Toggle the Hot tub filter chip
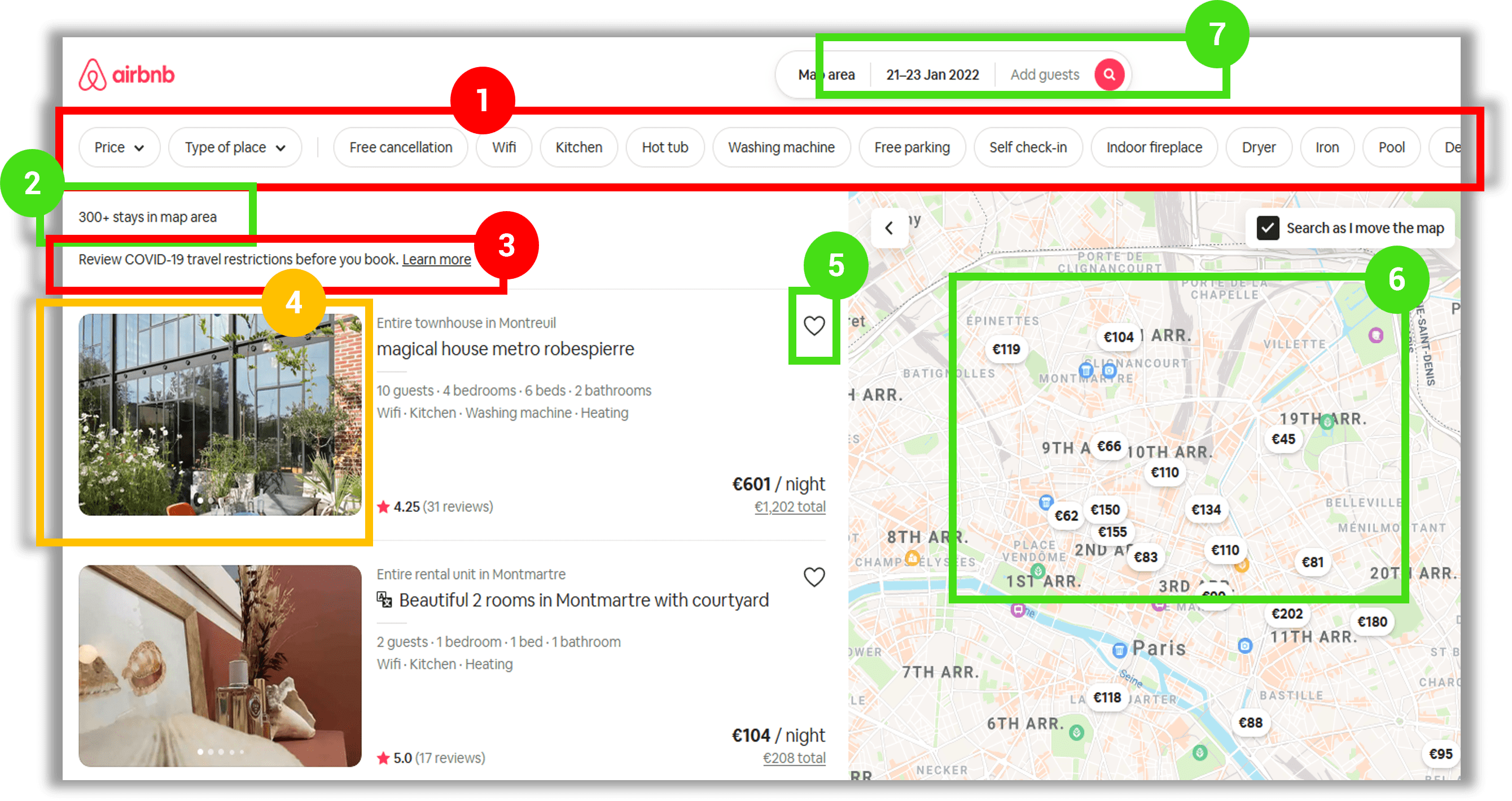1512x801 pixels. (665, 147)
